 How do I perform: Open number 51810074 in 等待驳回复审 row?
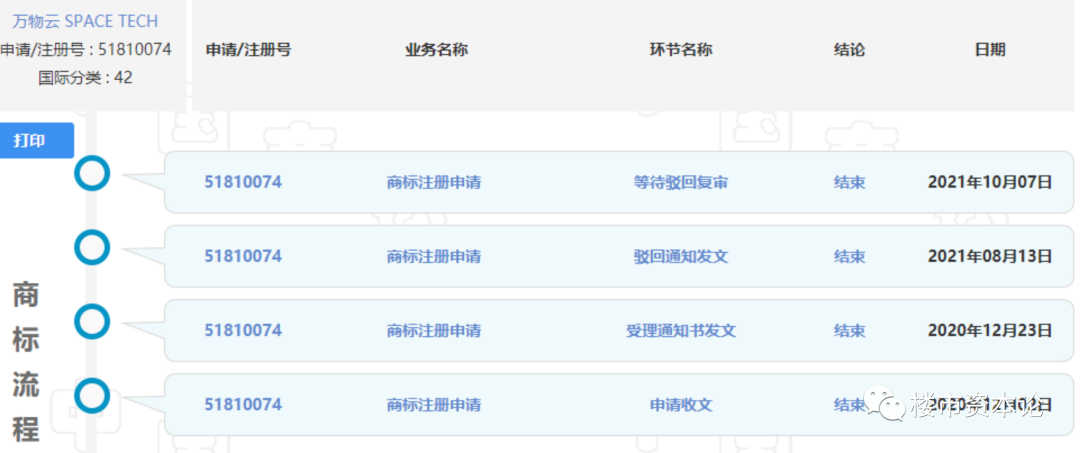[x=243, y=182]
